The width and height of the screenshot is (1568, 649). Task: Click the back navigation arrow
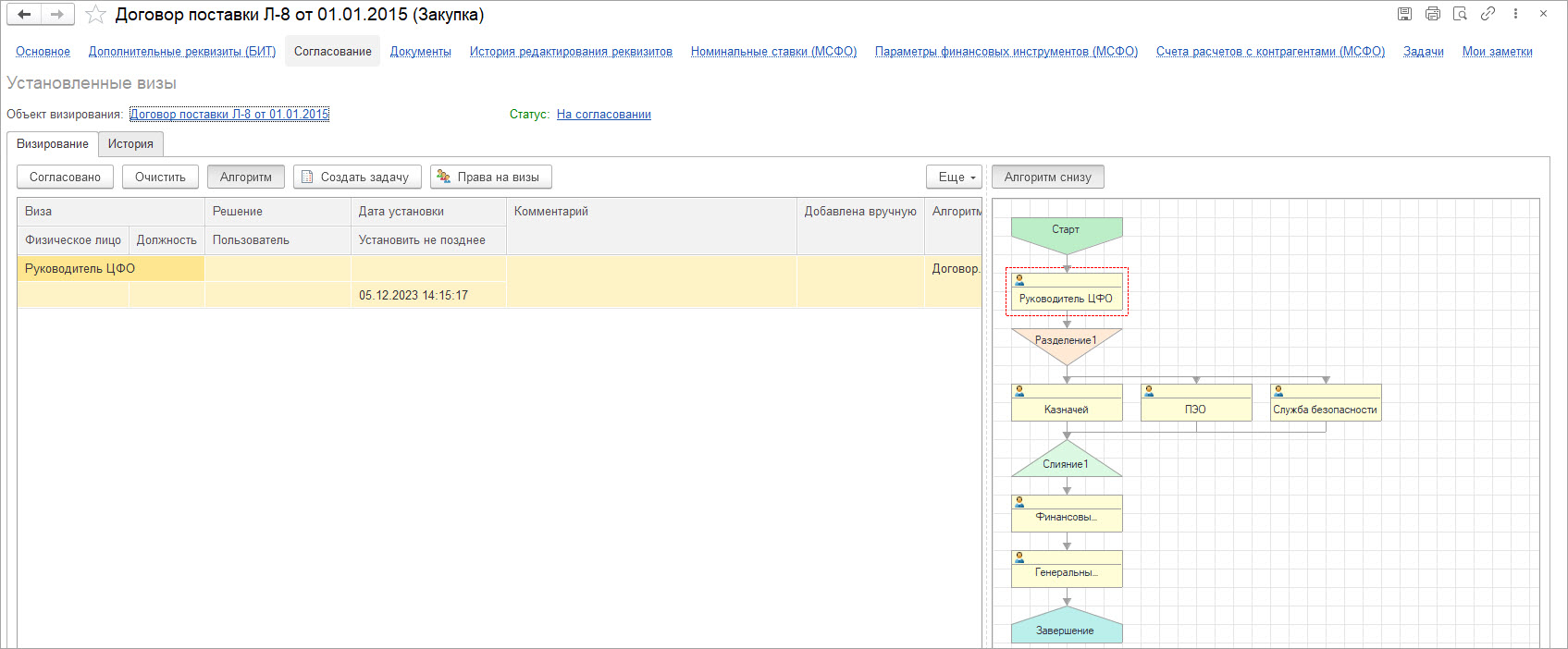coord(25,15)
